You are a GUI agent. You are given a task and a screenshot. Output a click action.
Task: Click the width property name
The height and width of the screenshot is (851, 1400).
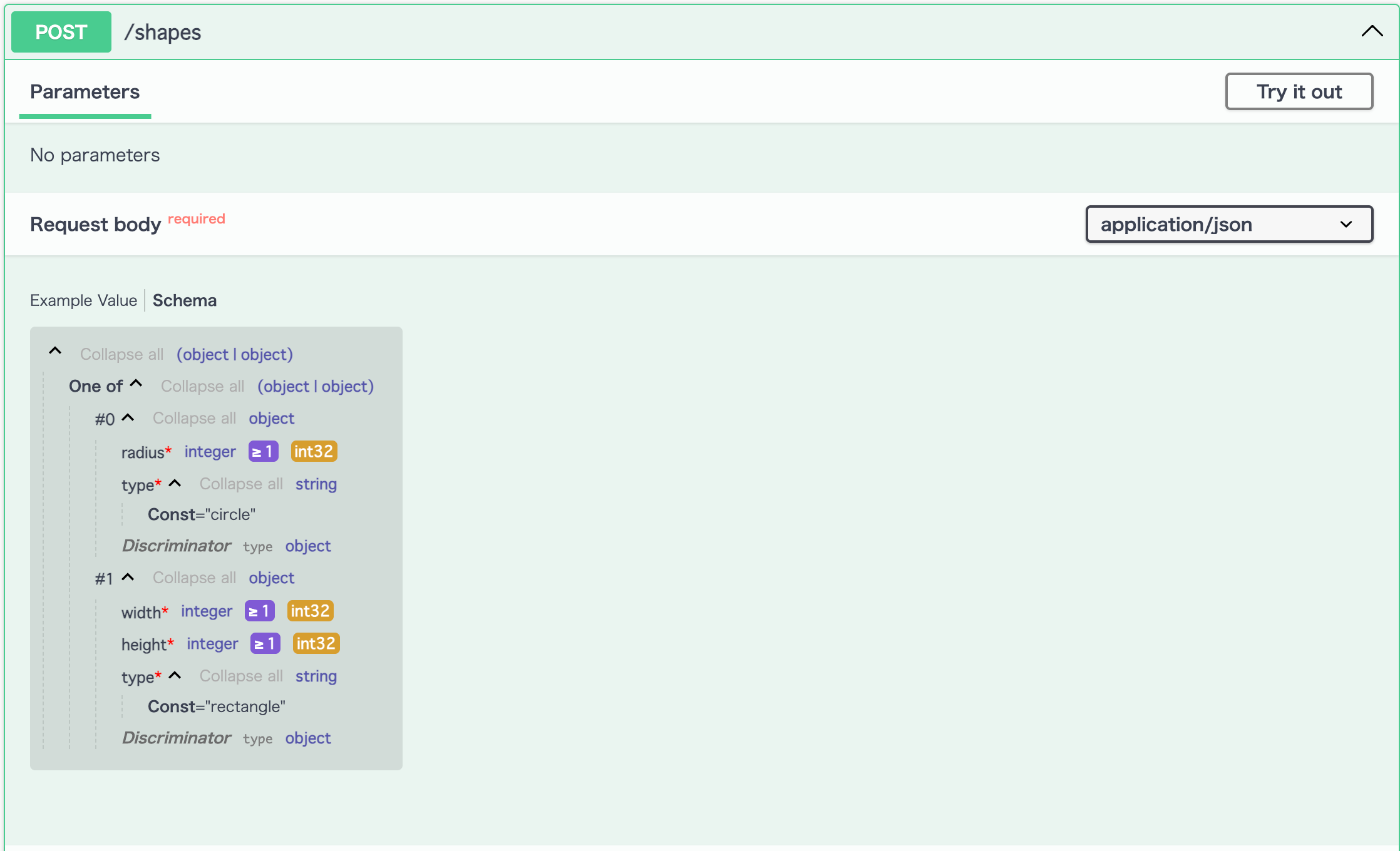click(141, 612)
